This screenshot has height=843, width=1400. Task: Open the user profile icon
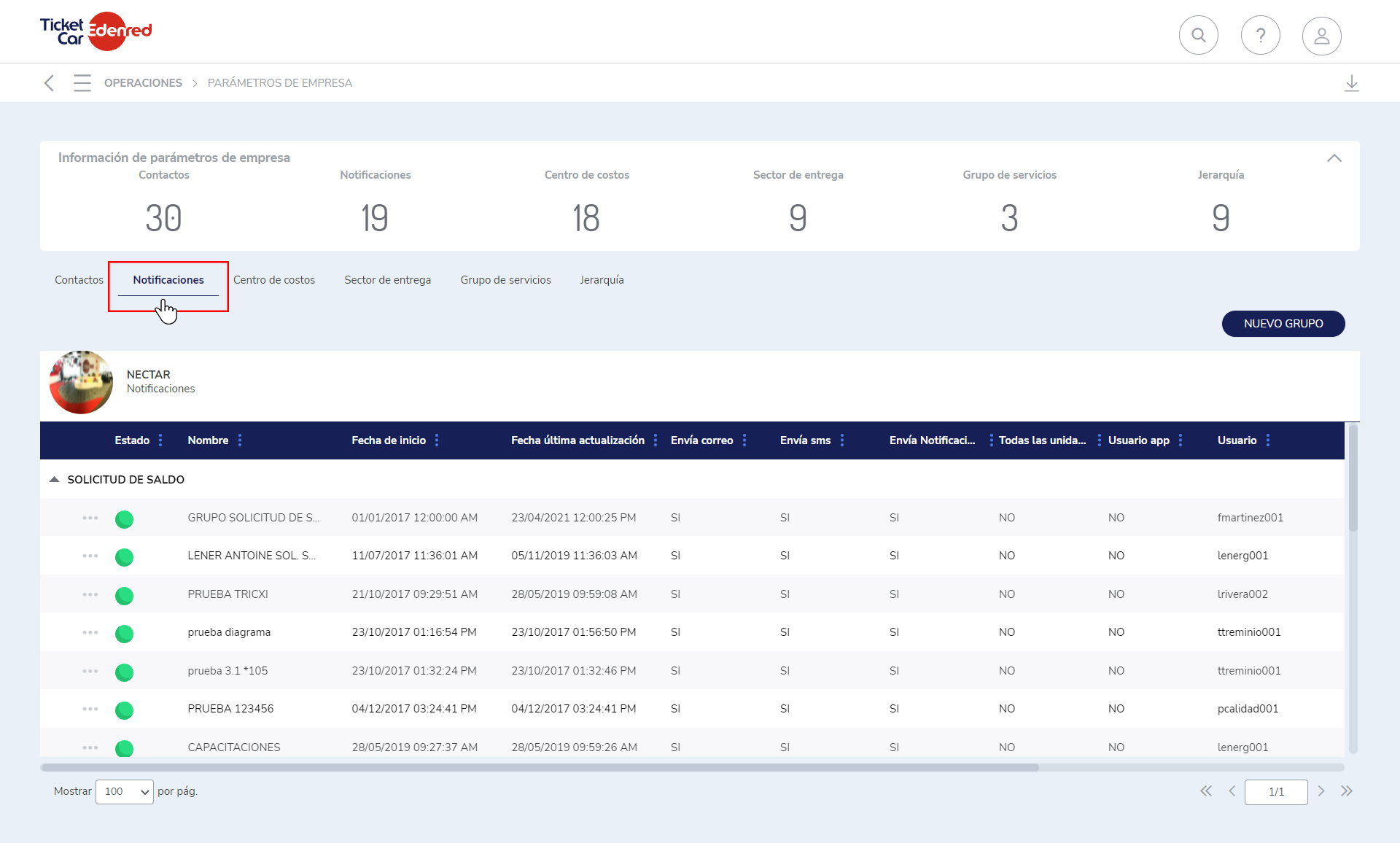tap(1321, 35)
